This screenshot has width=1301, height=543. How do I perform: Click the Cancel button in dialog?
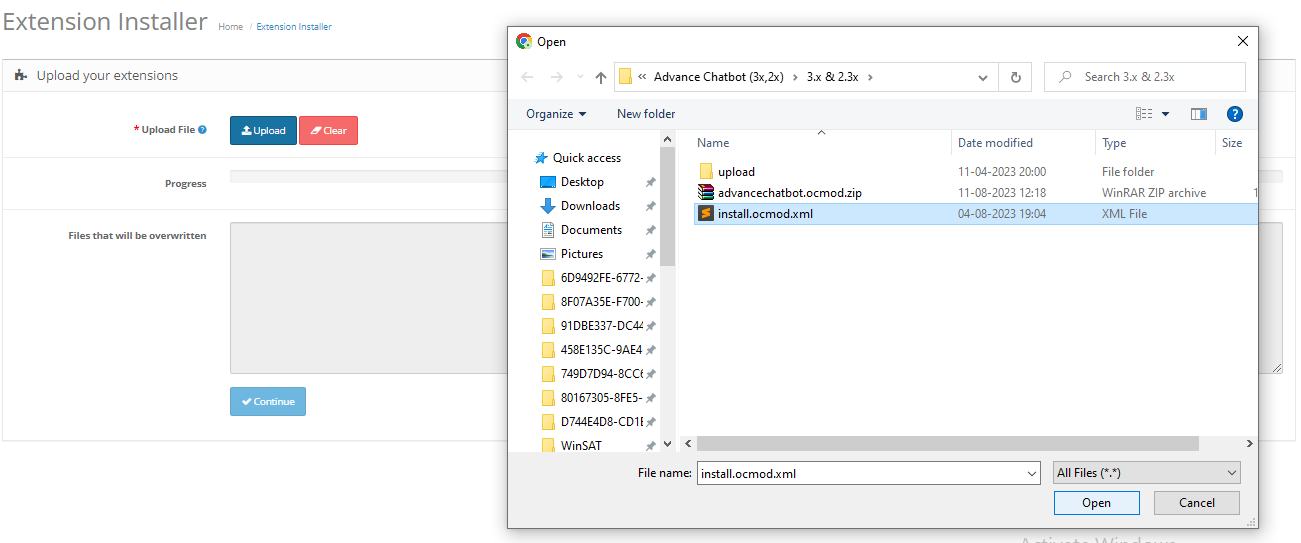coord(1197,503)
